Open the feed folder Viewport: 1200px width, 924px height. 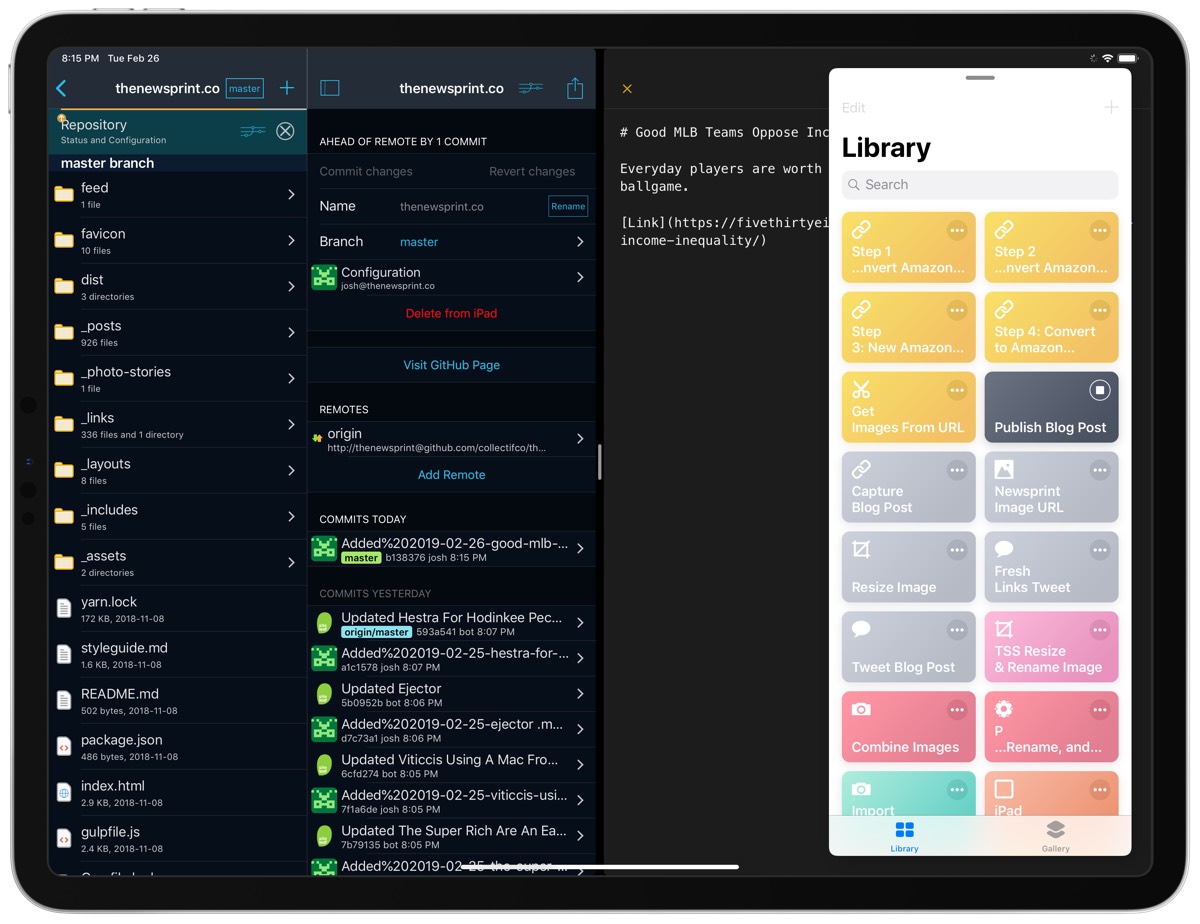[177, 195]
